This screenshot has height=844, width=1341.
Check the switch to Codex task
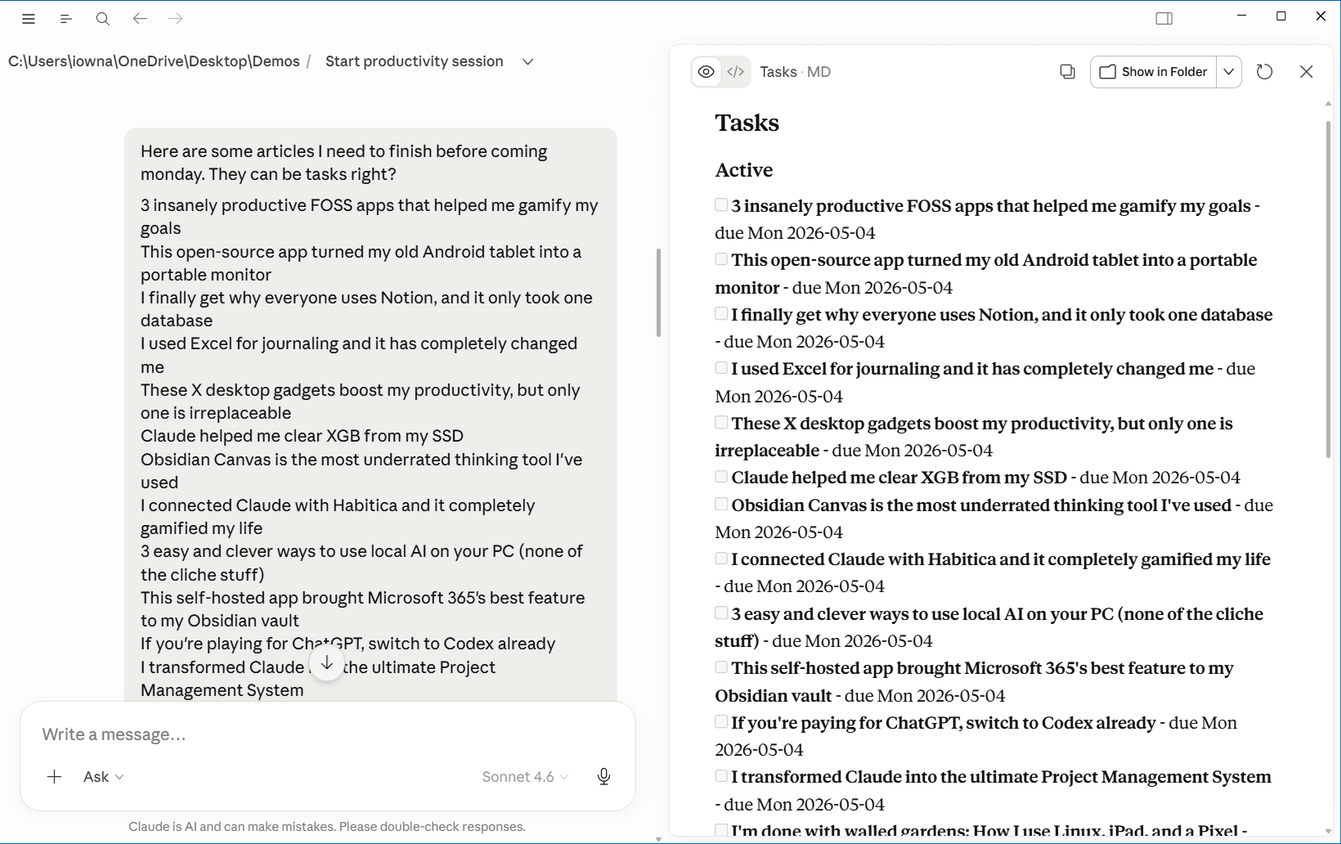tap(721, 722)
